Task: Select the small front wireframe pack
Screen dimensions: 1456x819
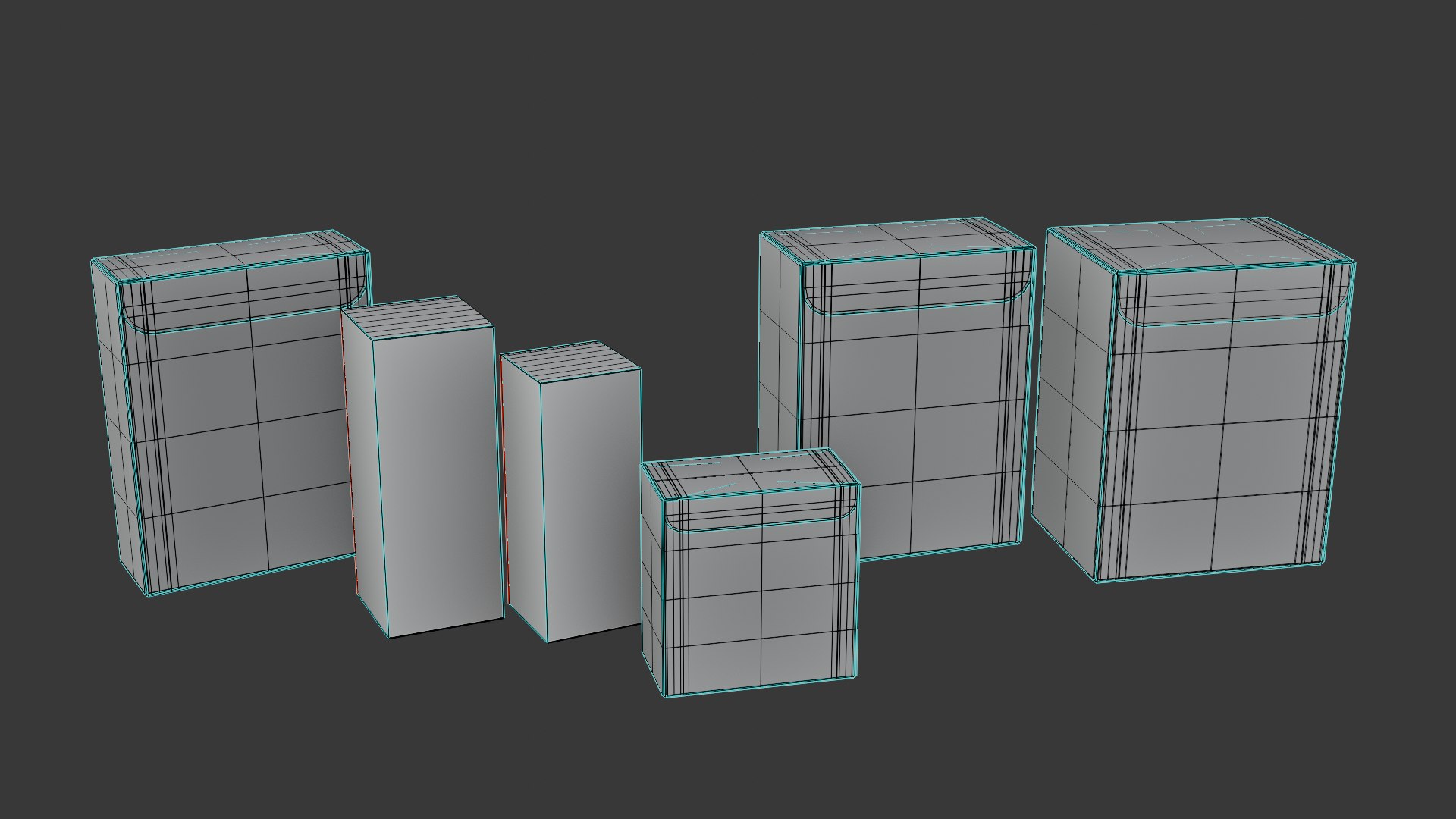Action: 751,573
